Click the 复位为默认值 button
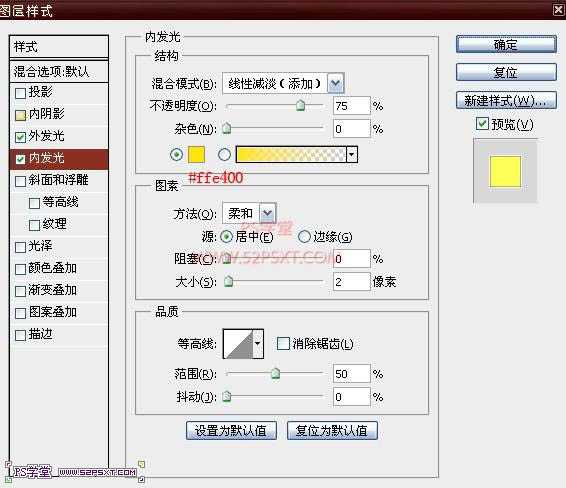This screenshot has height=488, width=566. pos(332,430)
